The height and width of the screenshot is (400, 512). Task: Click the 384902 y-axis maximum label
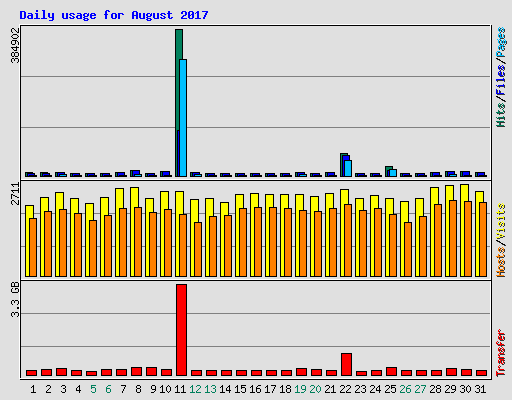tap(15, 45)
